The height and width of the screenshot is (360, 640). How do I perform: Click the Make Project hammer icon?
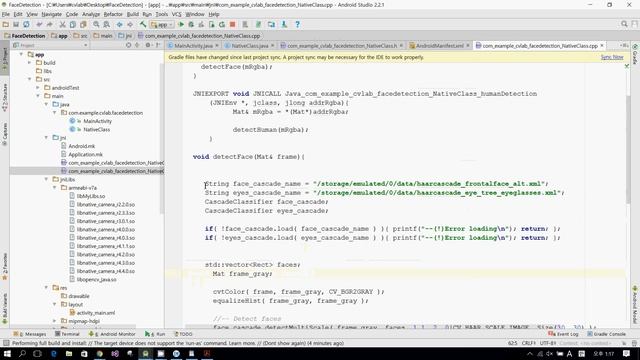(143, 24)
